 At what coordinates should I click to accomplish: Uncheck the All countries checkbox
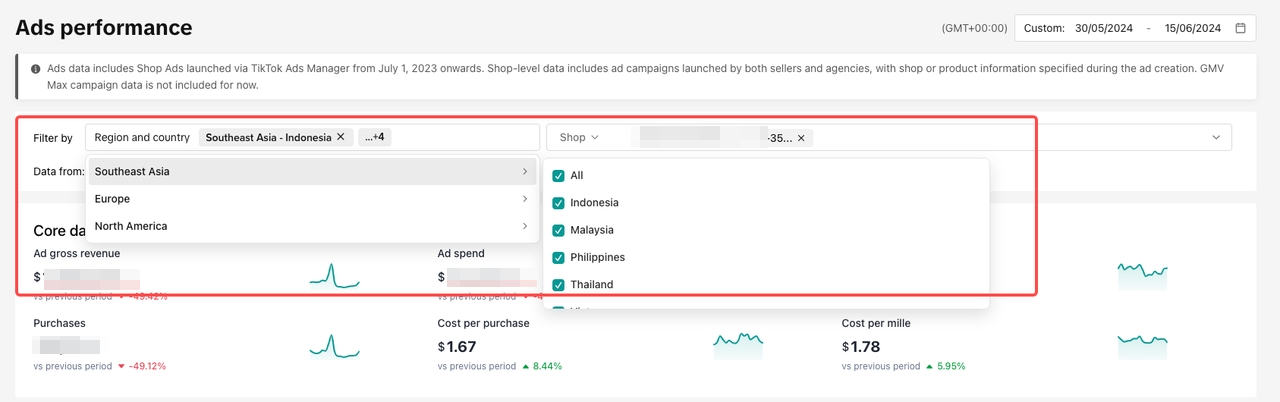(x=559, y=176)
